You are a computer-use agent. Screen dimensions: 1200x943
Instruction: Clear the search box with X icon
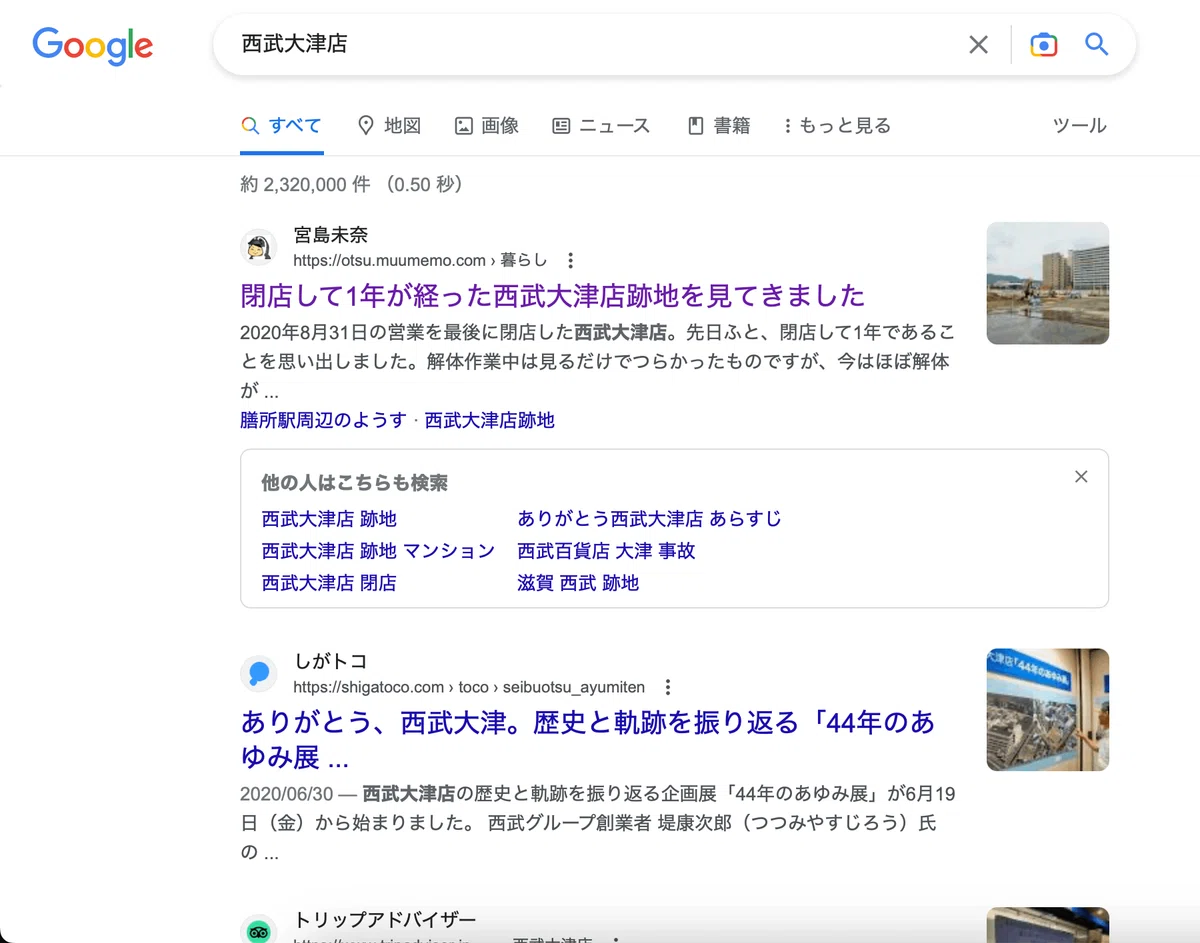tap(979, 44)
